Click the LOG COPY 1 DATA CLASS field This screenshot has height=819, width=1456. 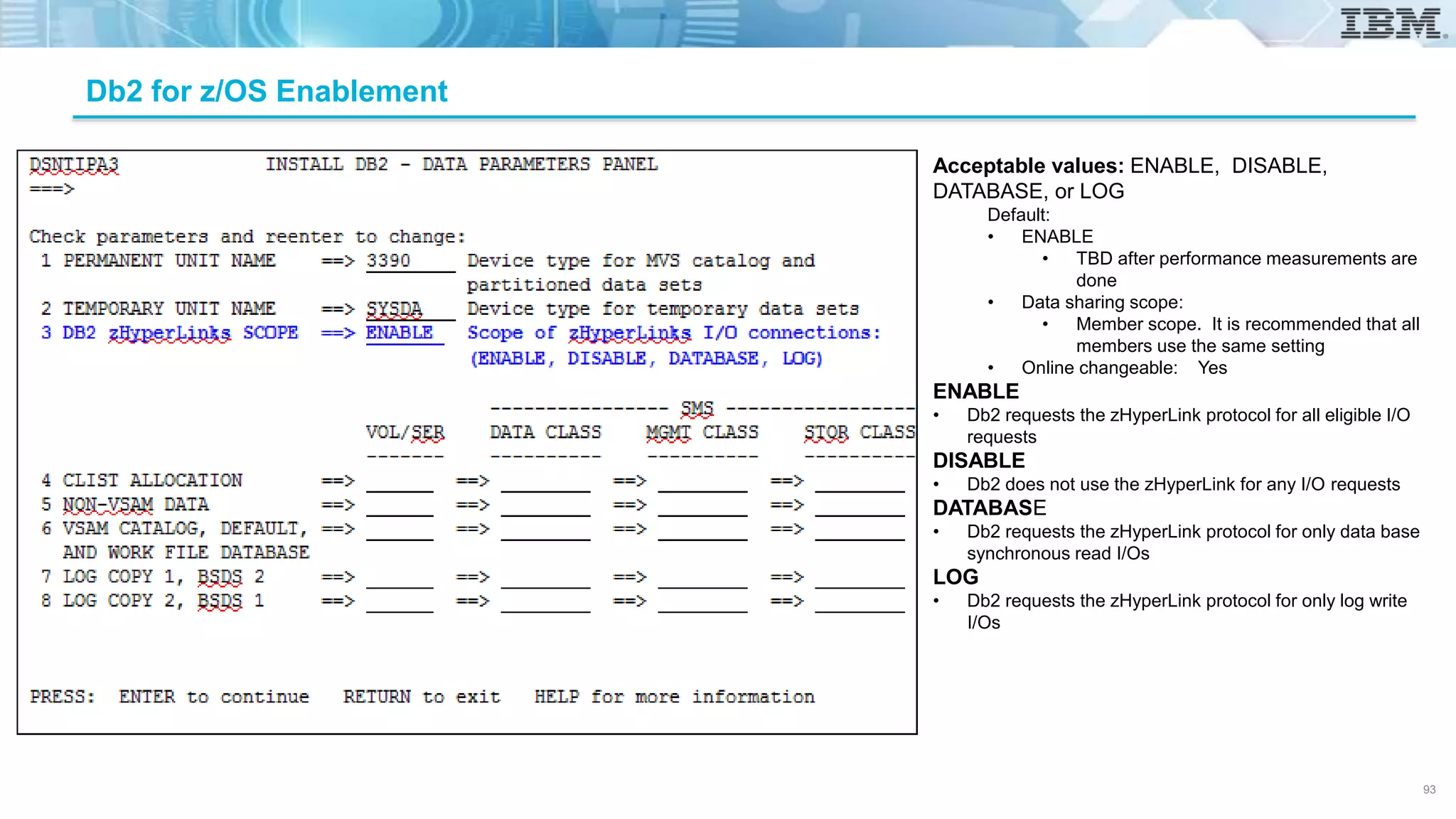[x=545, y=578]
